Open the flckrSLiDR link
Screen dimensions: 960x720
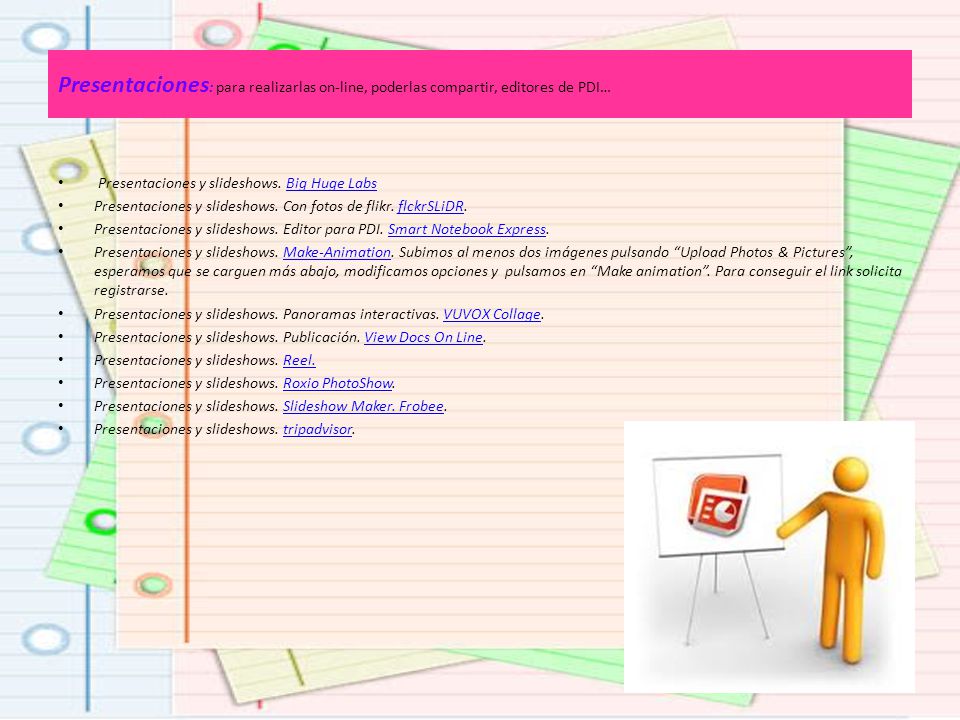pos(430,206)
